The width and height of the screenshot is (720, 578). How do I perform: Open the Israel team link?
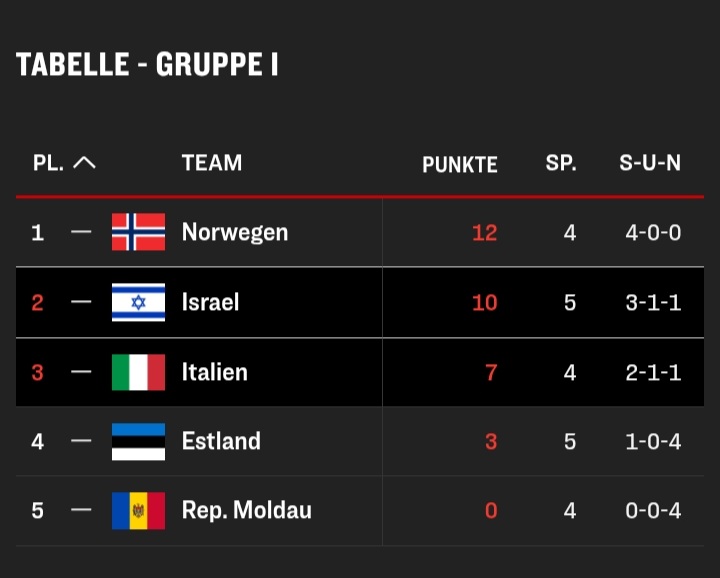[x=210, y=302]
